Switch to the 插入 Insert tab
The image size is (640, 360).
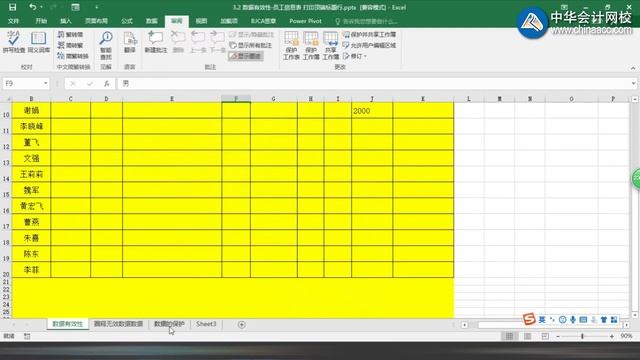[66, 21]
